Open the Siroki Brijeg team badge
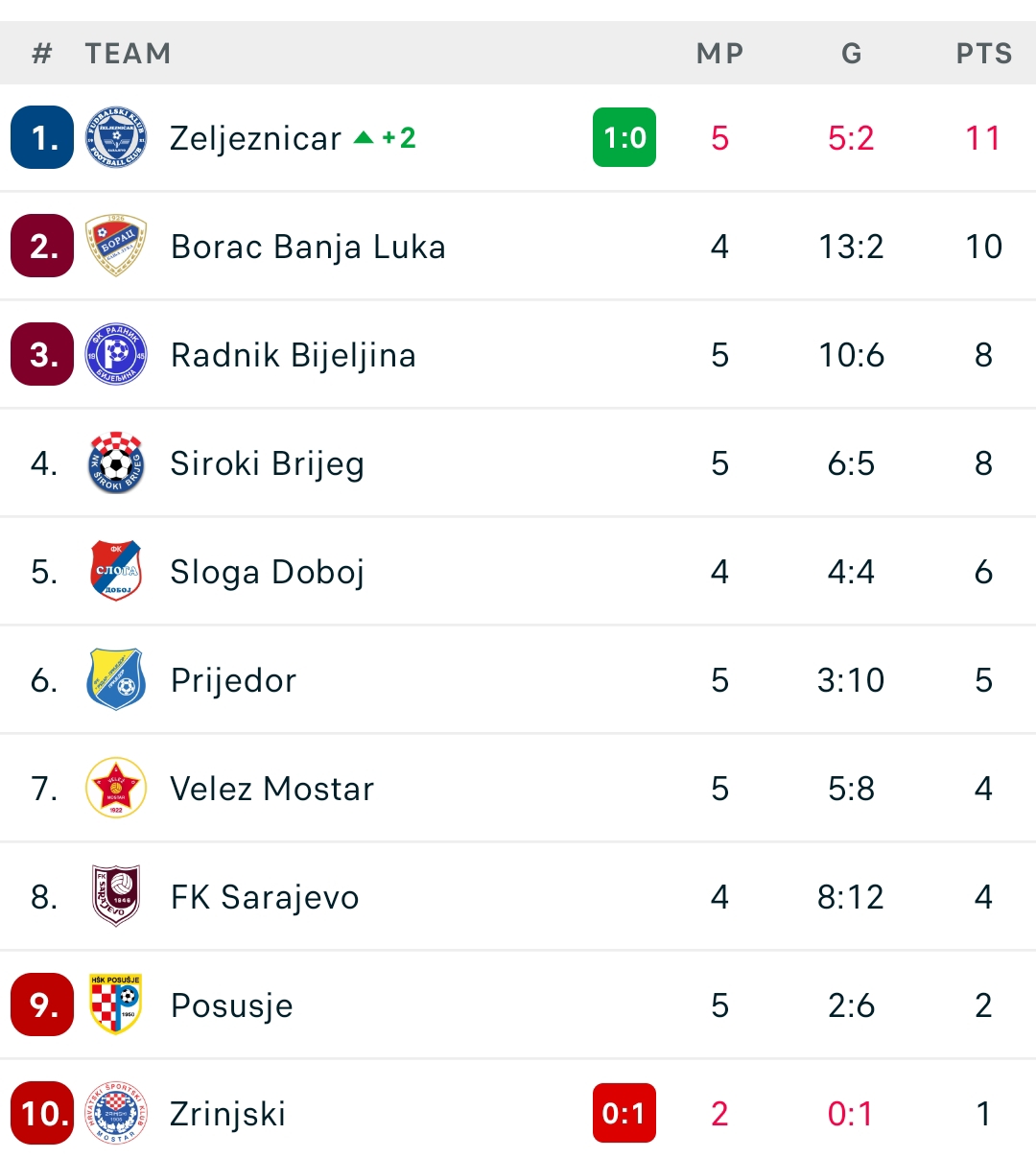 (x=116, y=463)
